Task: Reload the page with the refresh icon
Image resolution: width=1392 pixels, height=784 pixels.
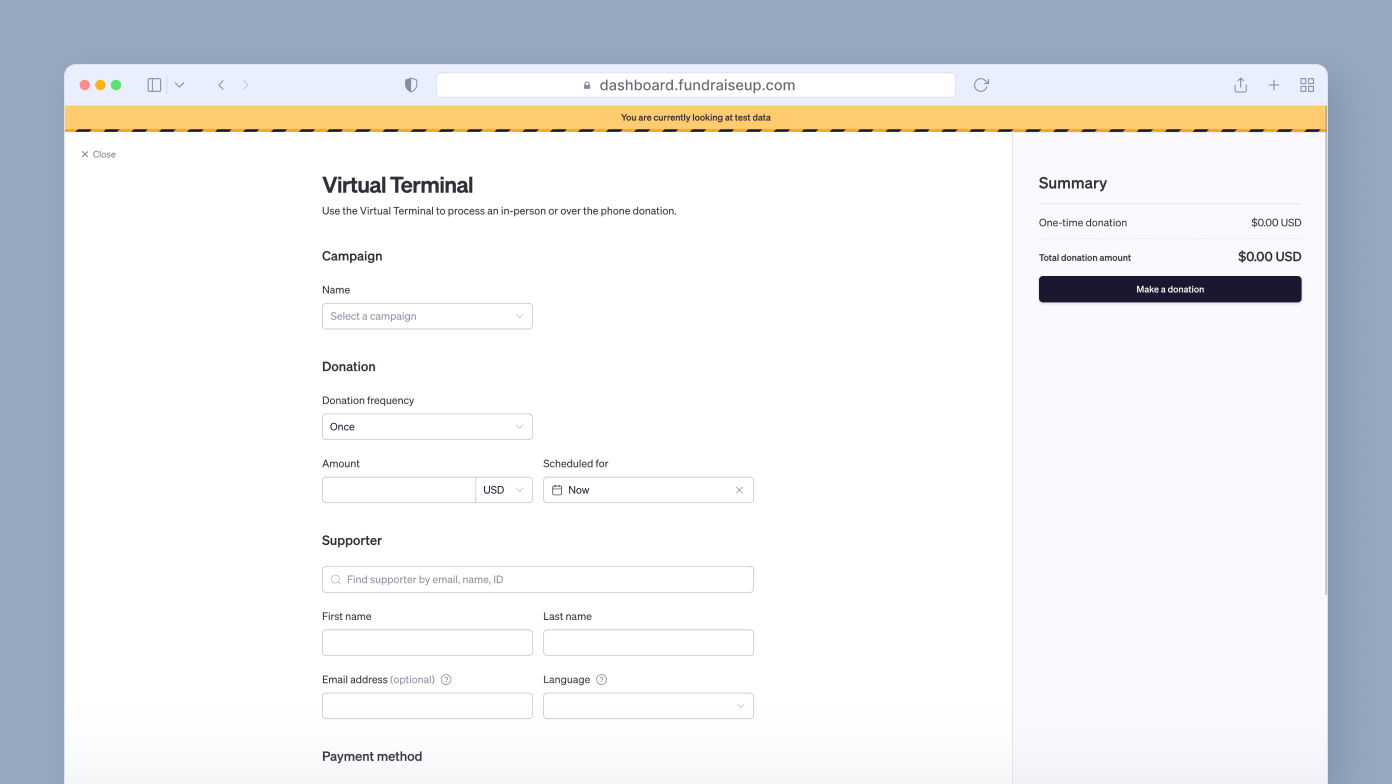Action: (x=980, y=84)
